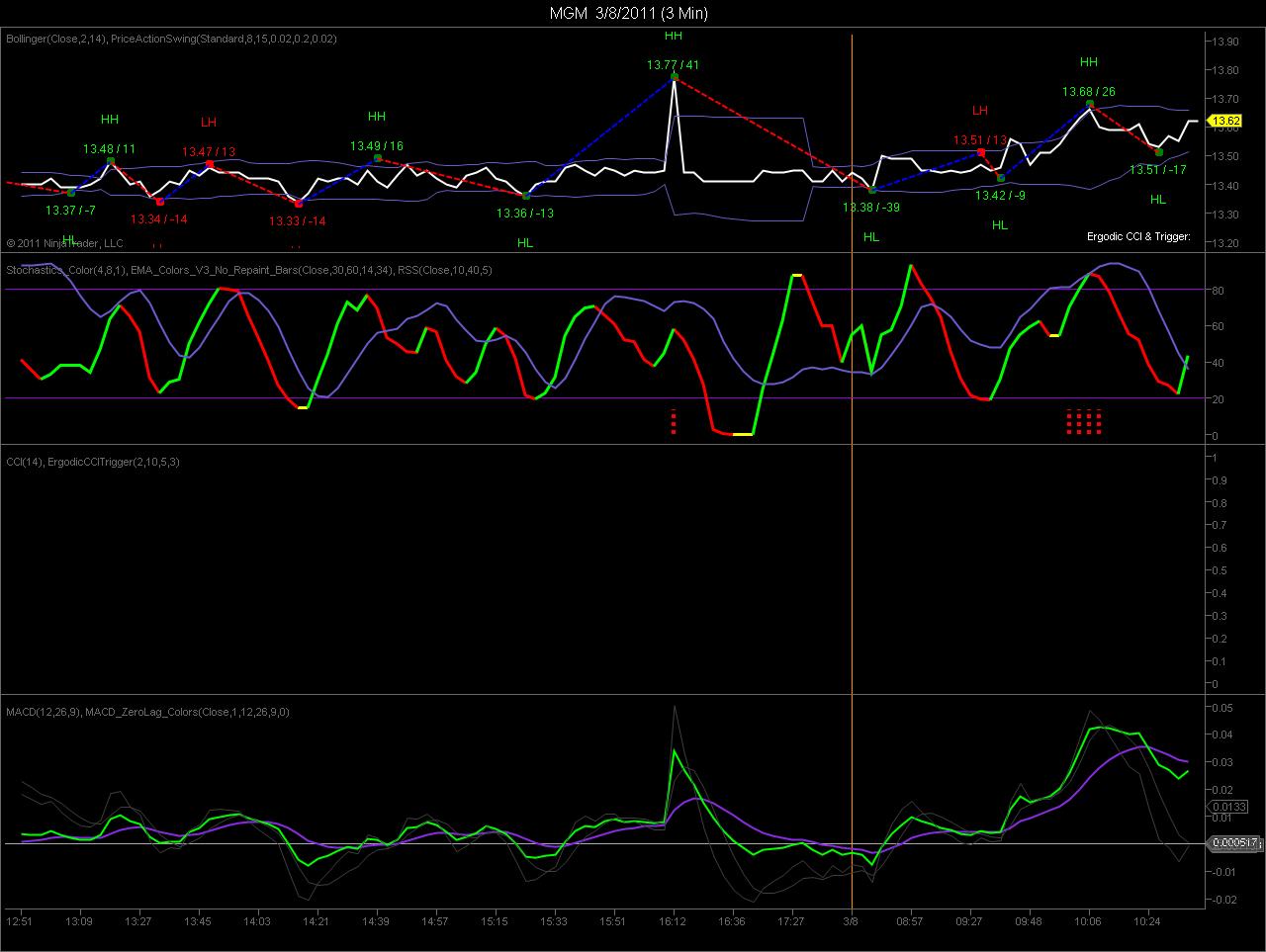Click the 10:24 time axis label
This screenshot has height=952, width=1266.
(1148, 920)
